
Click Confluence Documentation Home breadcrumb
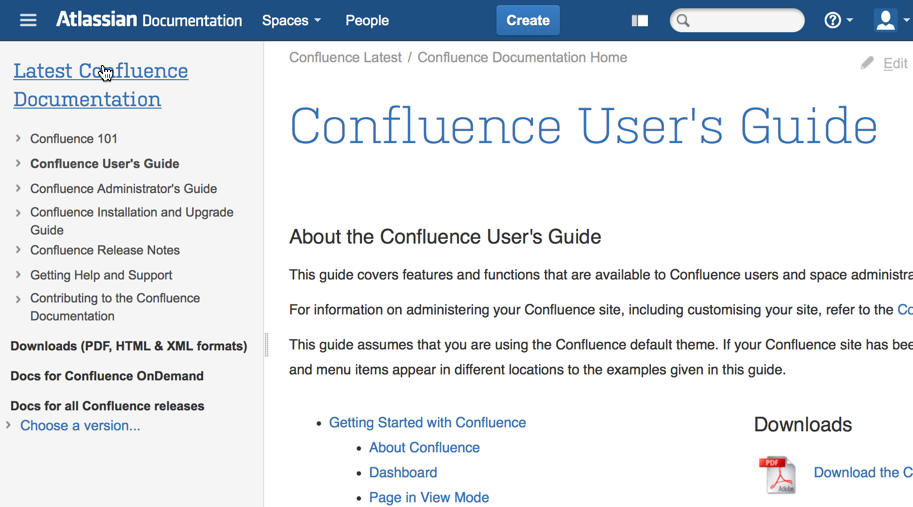point(522,58)
